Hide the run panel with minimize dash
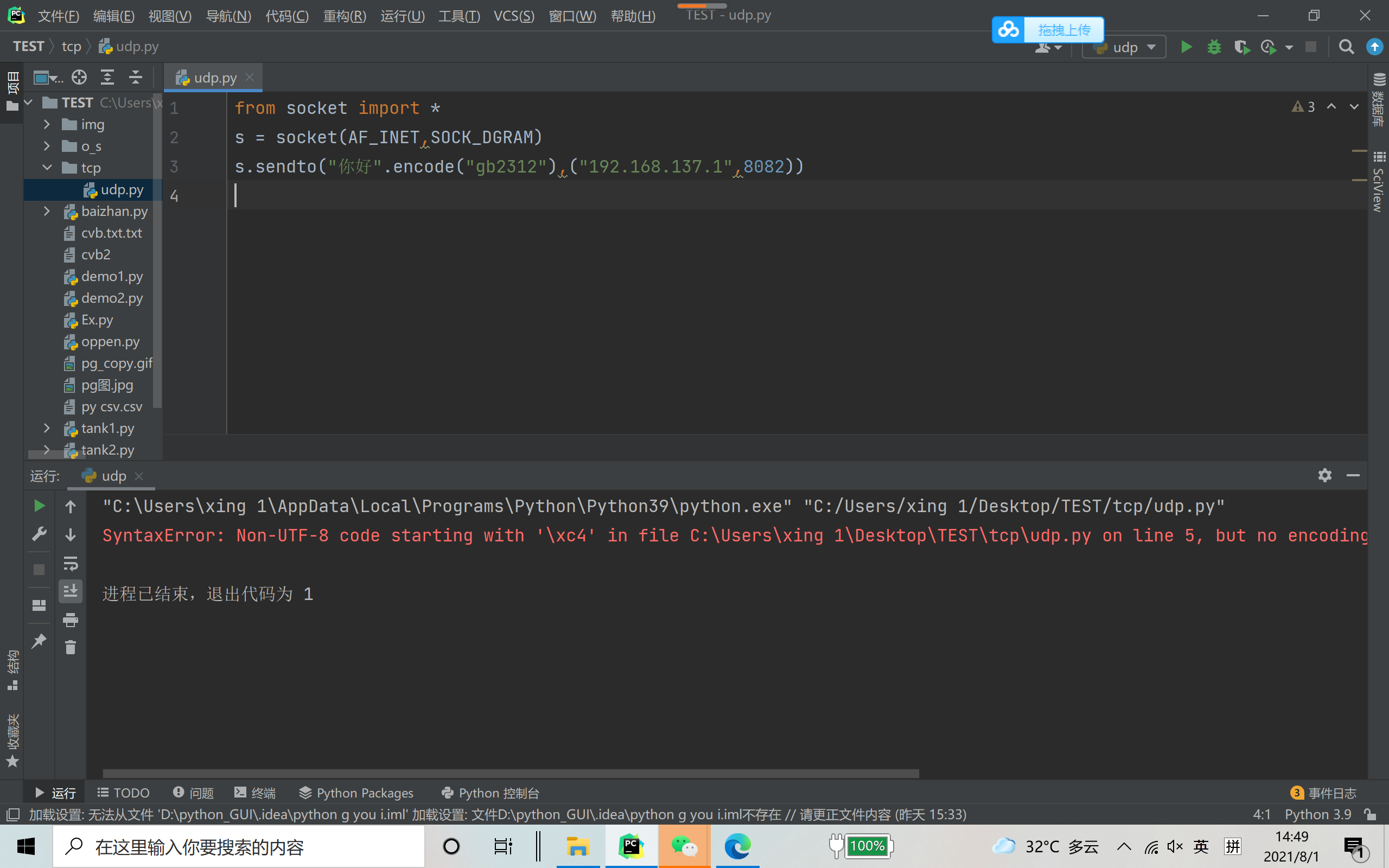1389x868 pixels. (1353, 475)
